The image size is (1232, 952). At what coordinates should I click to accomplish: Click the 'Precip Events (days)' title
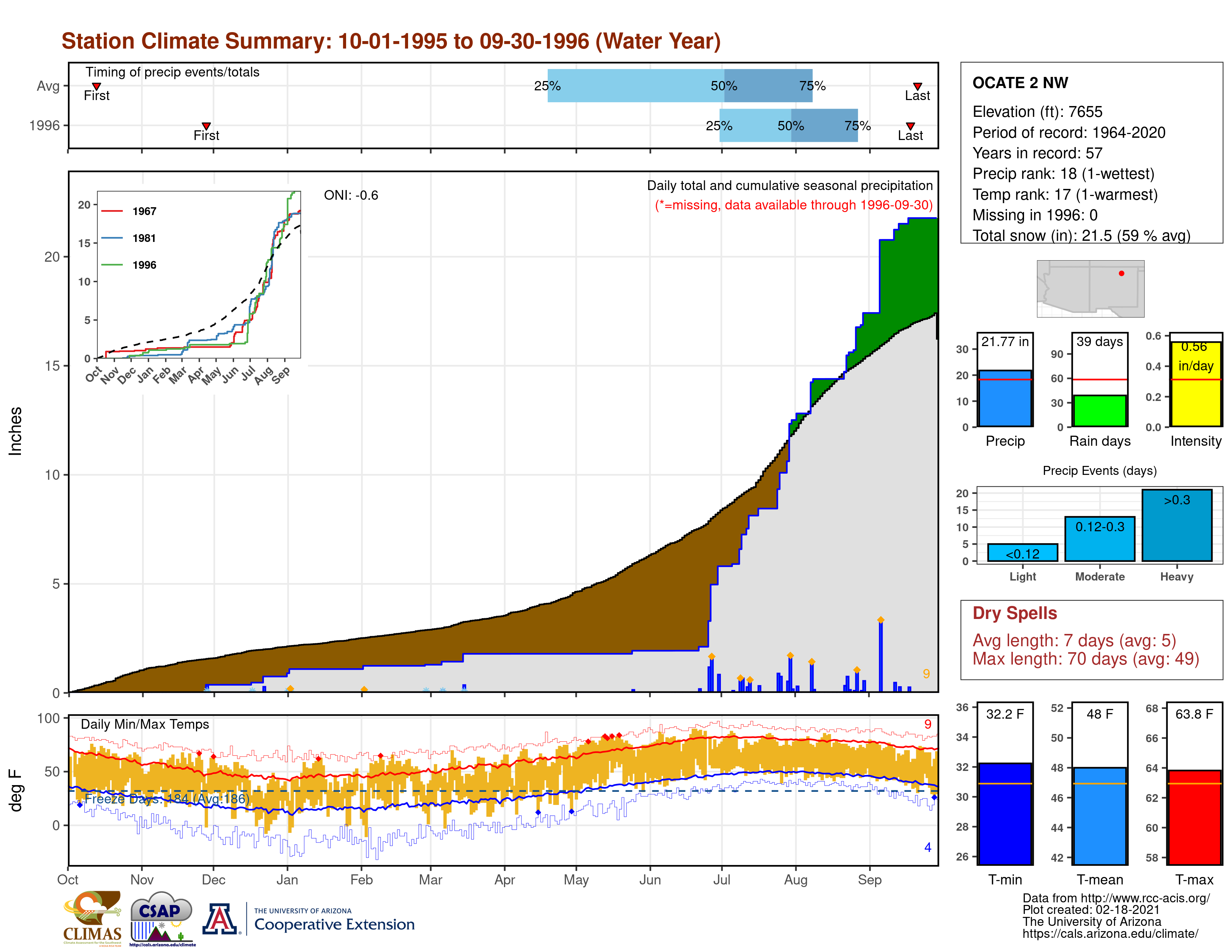pos(1099,470)
